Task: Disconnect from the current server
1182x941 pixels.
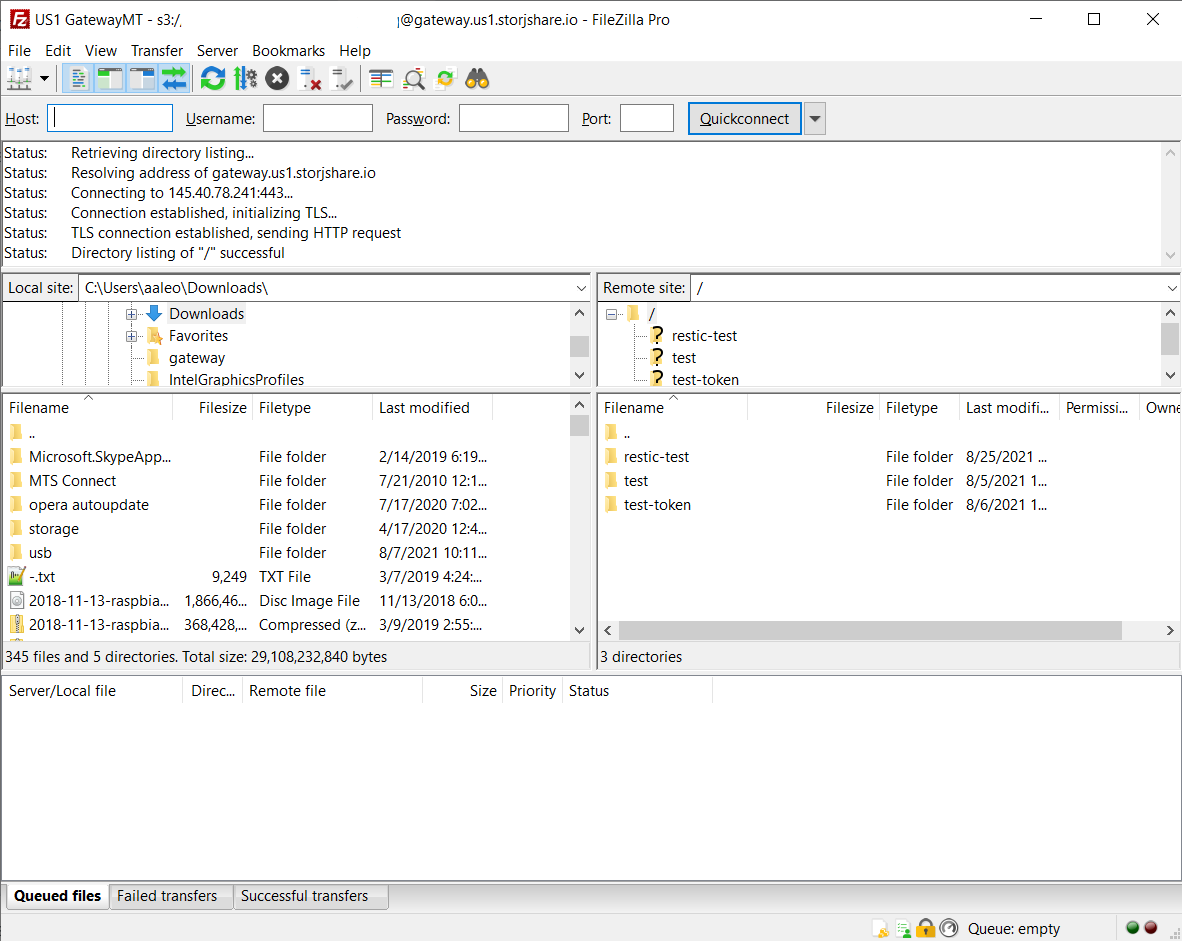Action: point(310,78)
